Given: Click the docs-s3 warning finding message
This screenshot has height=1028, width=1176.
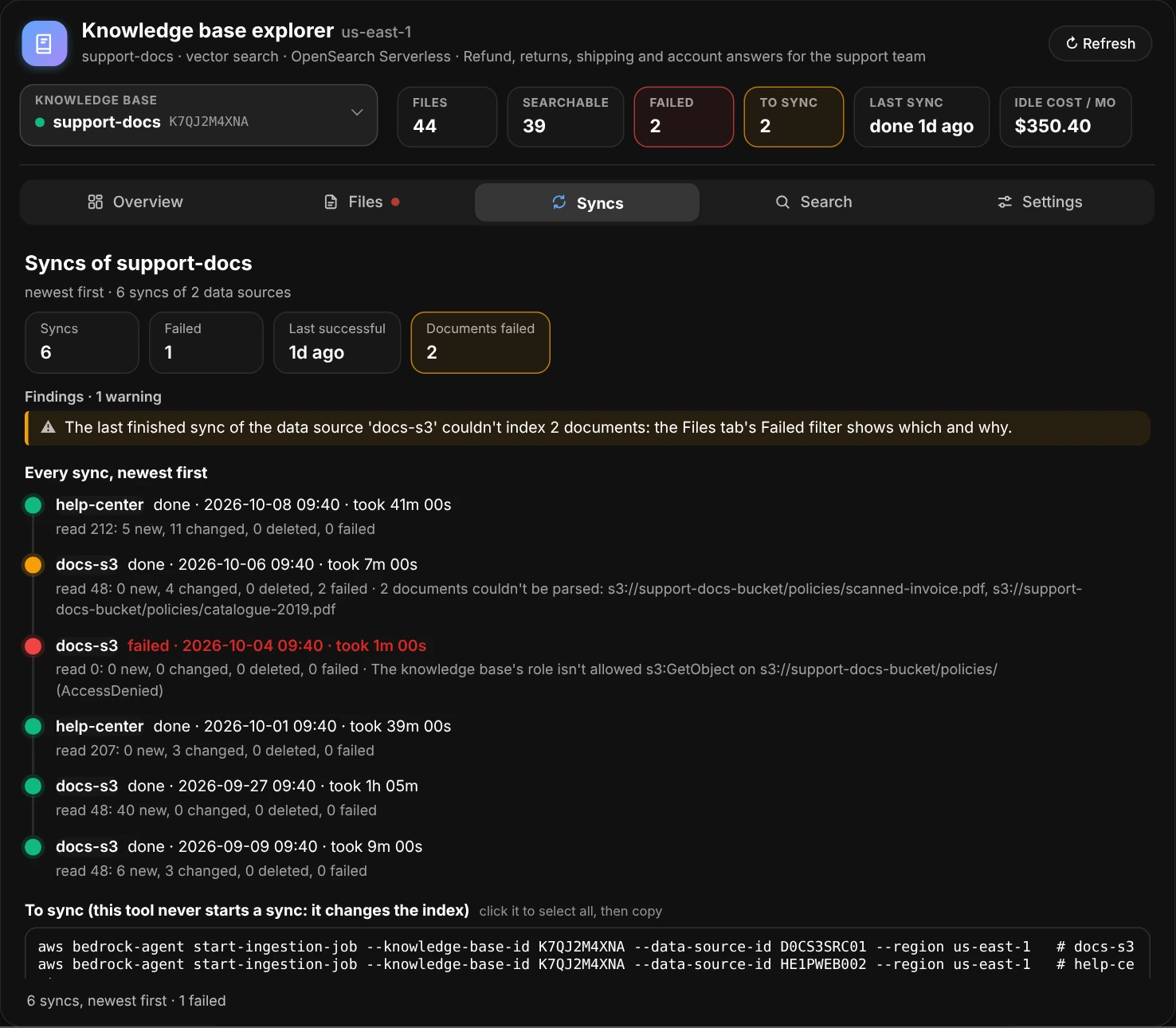Looking at the screenshot, I should point(587,428).
